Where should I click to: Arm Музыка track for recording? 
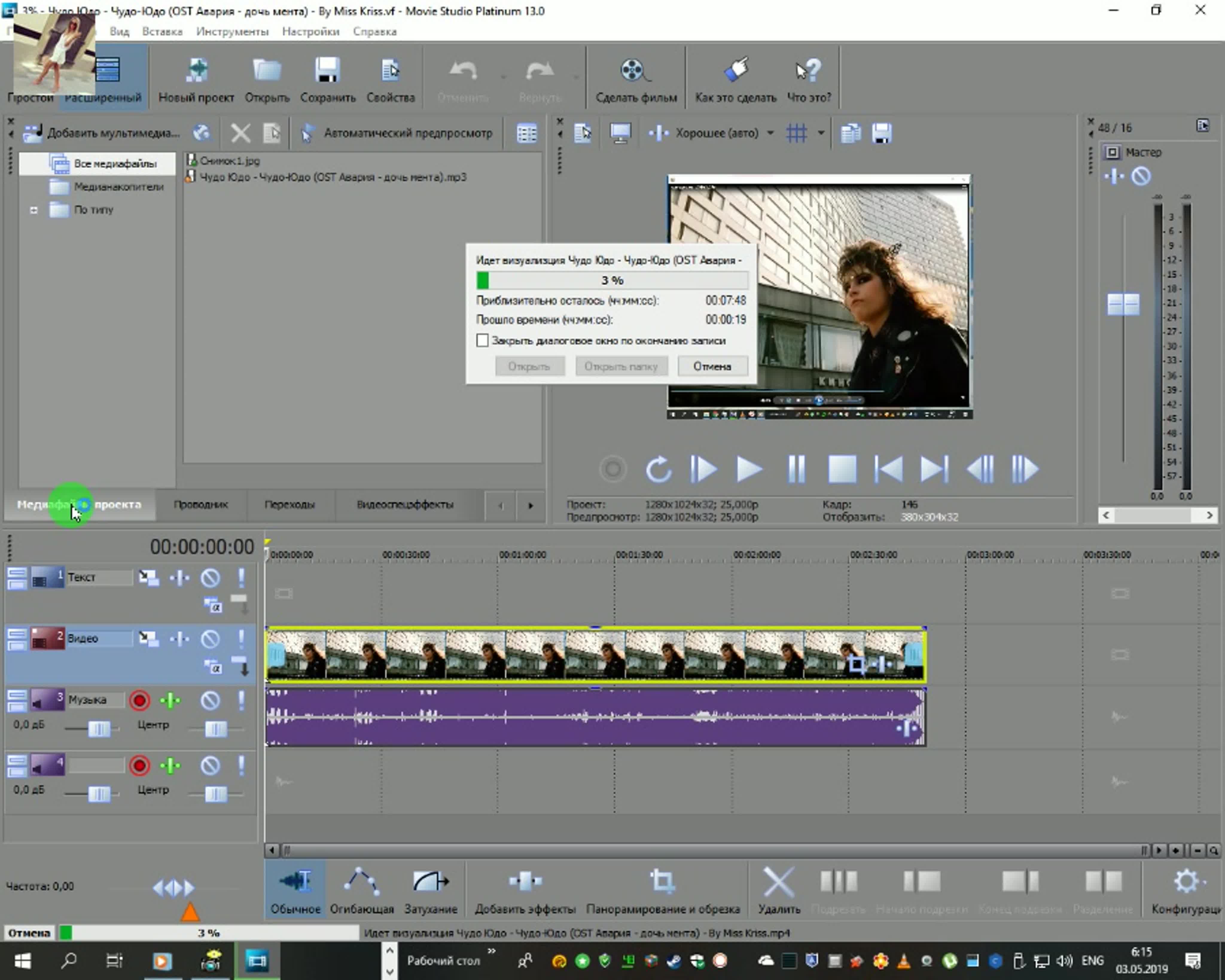[139, 700]
